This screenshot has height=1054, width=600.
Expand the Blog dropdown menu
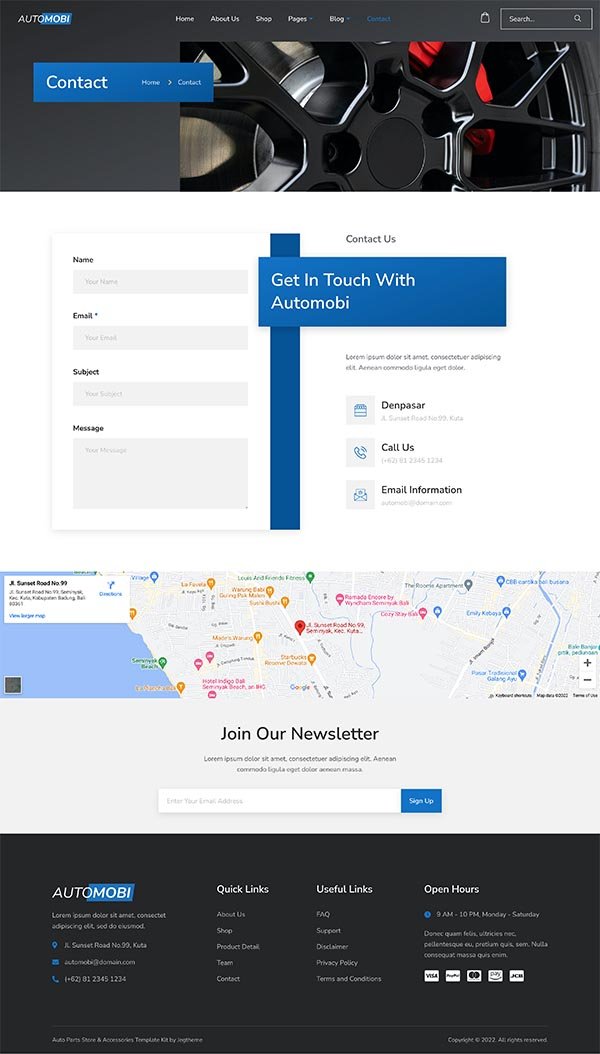(x=340, y=19)
